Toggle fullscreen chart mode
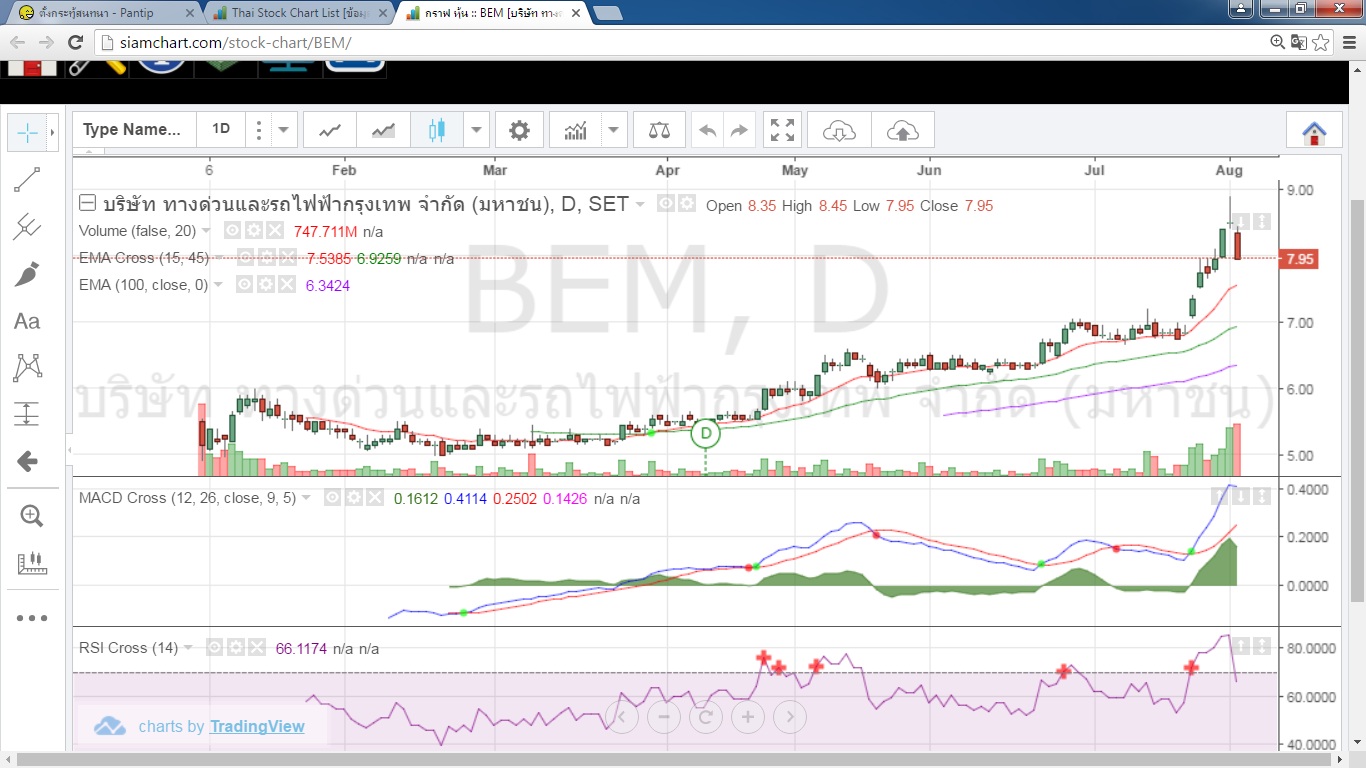This screenshot has height=768, width=1366. (783, 130)
